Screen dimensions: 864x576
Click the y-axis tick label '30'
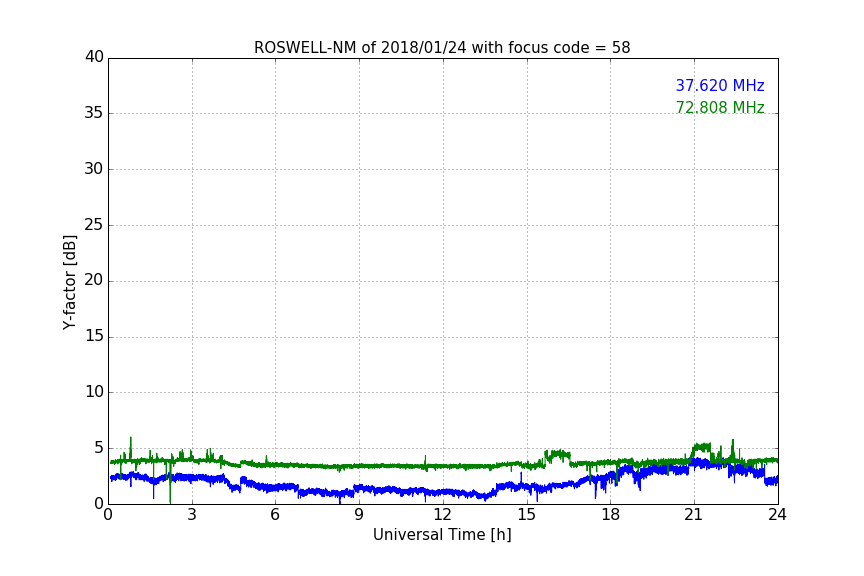point(94,169)
